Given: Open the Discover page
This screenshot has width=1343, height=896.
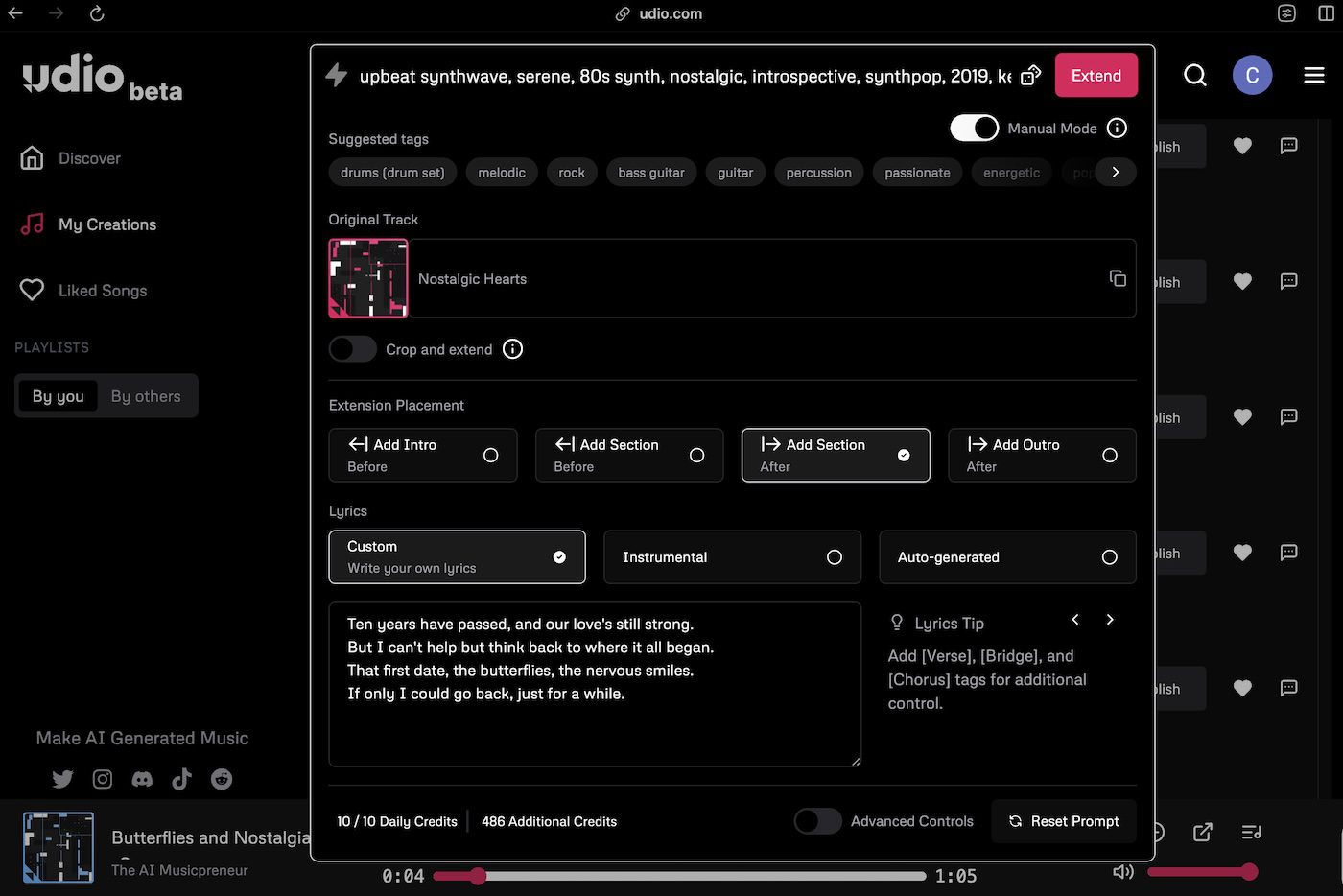Looking at the screenshot, I should point(88,157).
